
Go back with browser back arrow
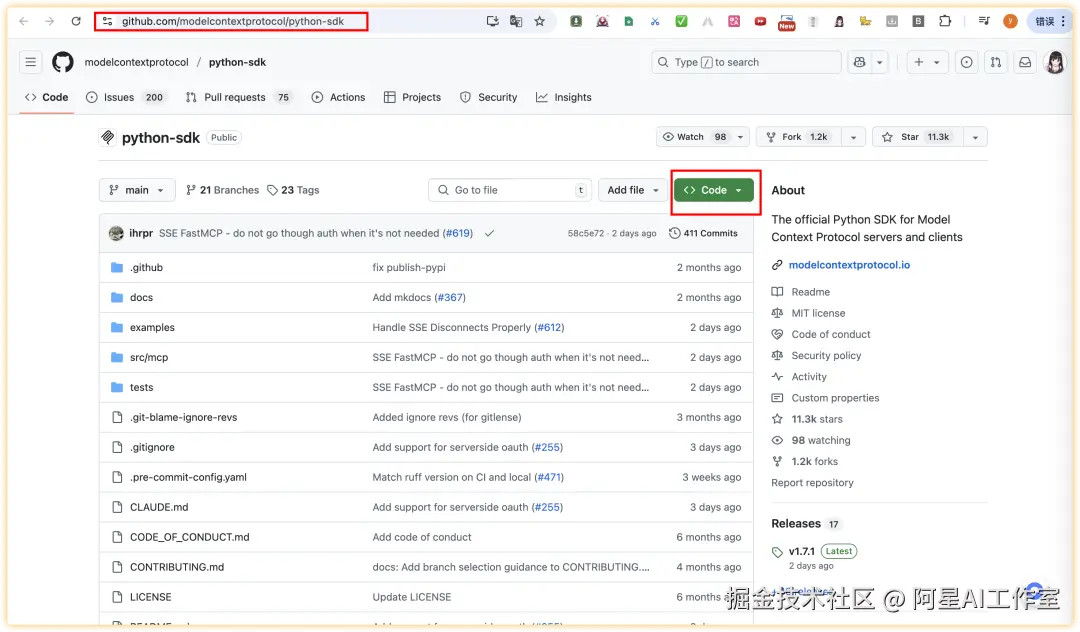pos(23,21)
